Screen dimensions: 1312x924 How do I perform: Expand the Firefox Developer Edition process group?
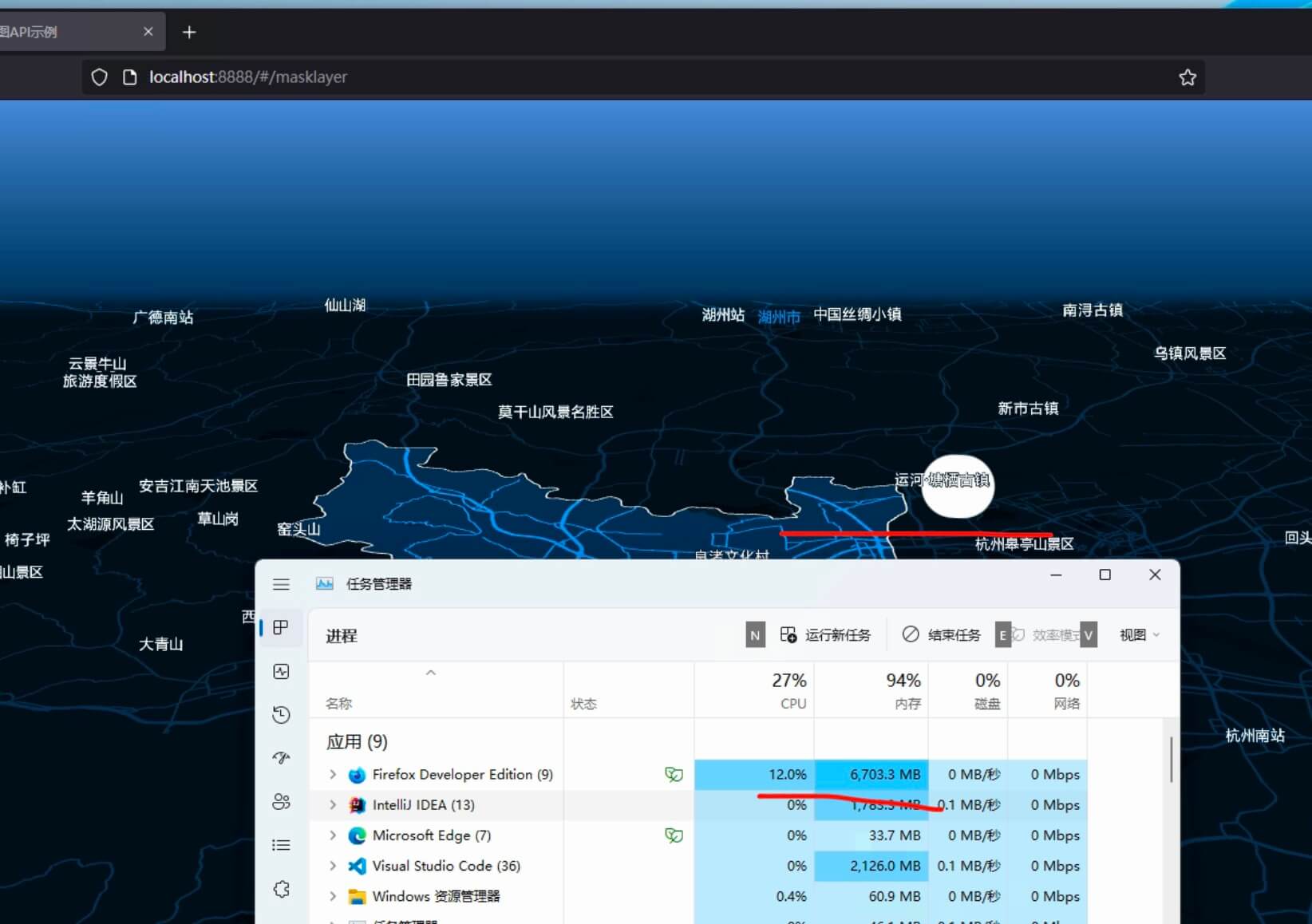point(333,775)
